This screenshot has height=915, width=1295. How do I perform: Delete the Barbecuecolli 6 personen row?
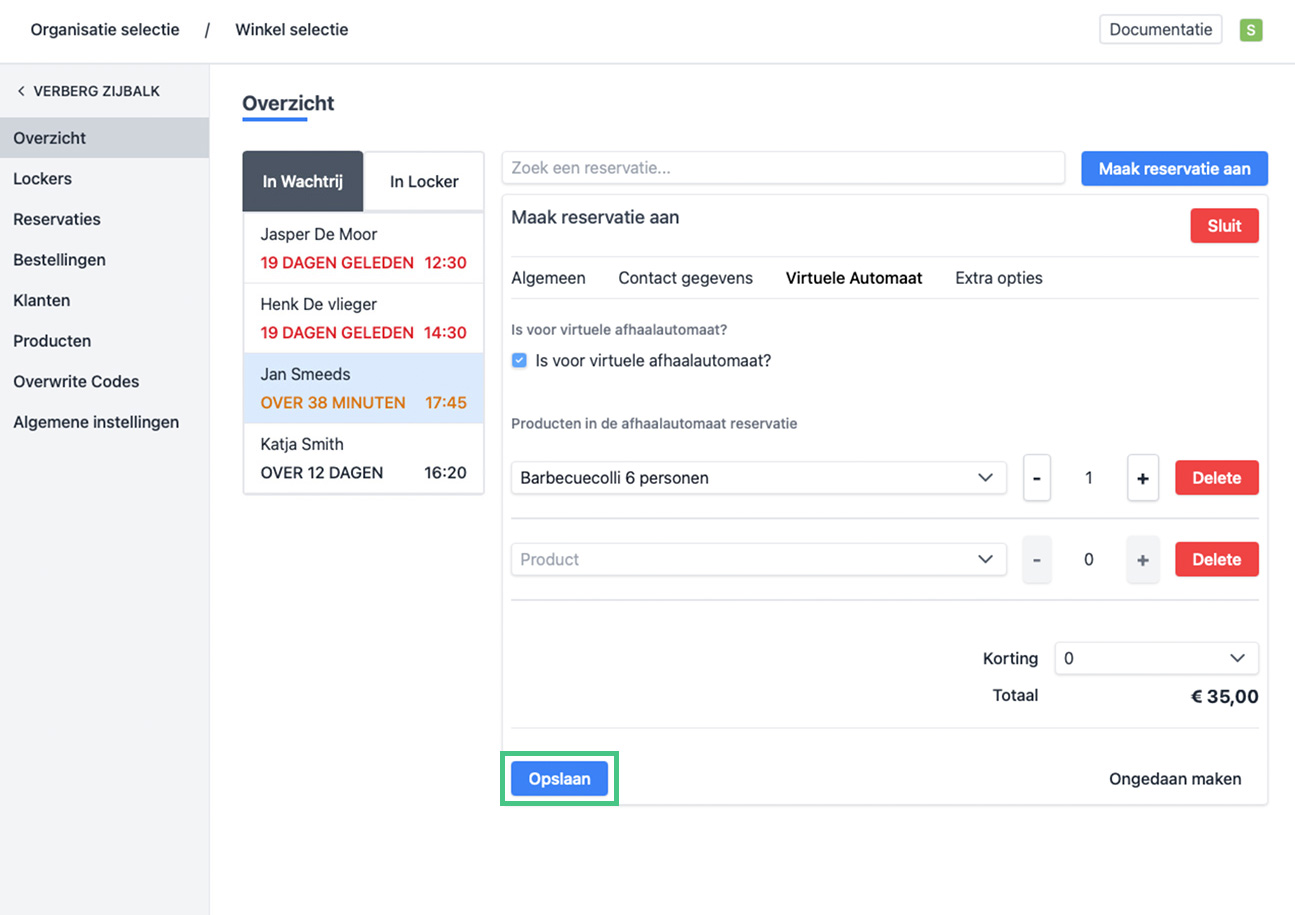click(1216, 478)
